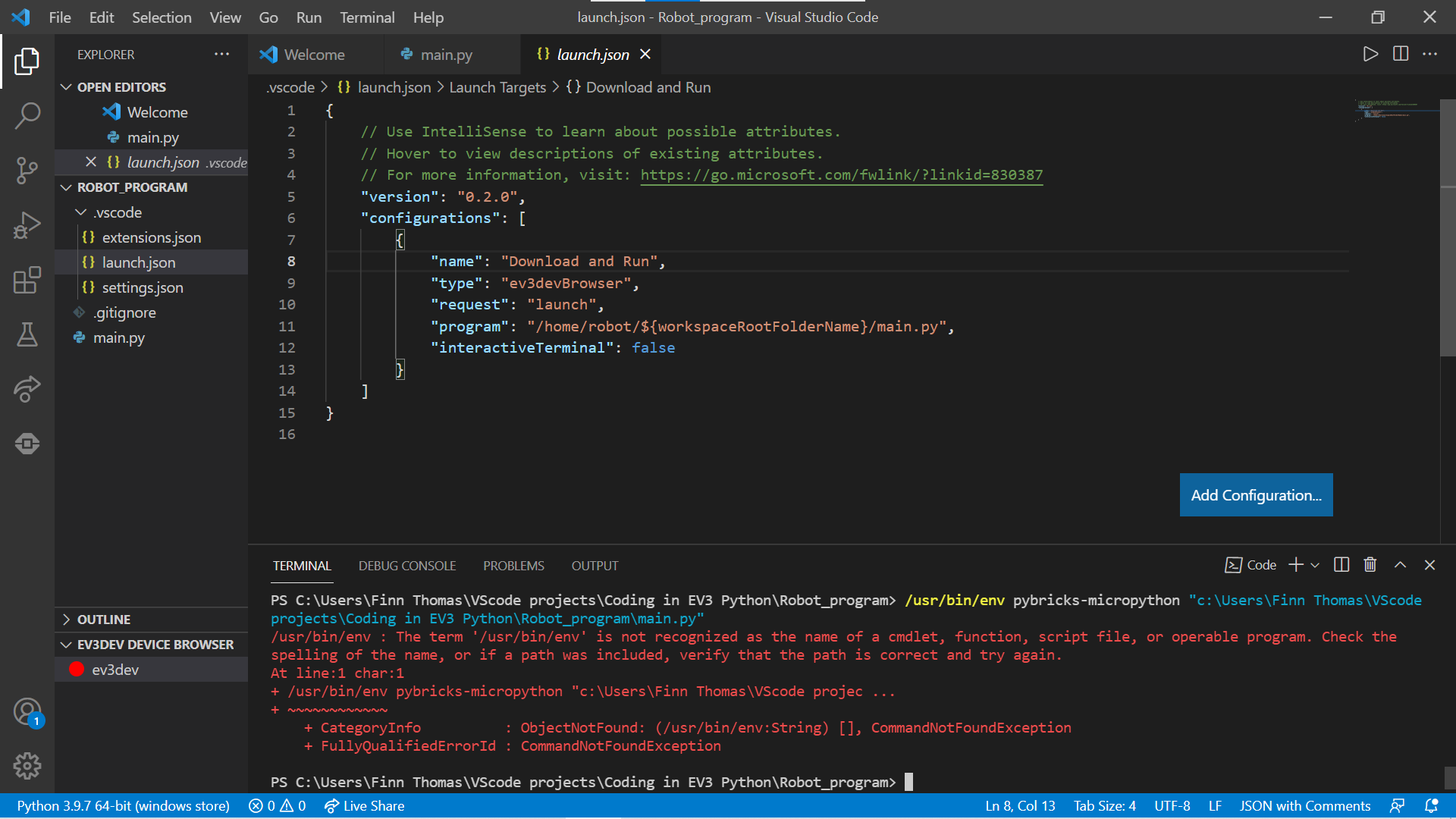Viewport: 1456px width, 819px height.
Task: Open the Testing beaker icon
Action: 27,334
